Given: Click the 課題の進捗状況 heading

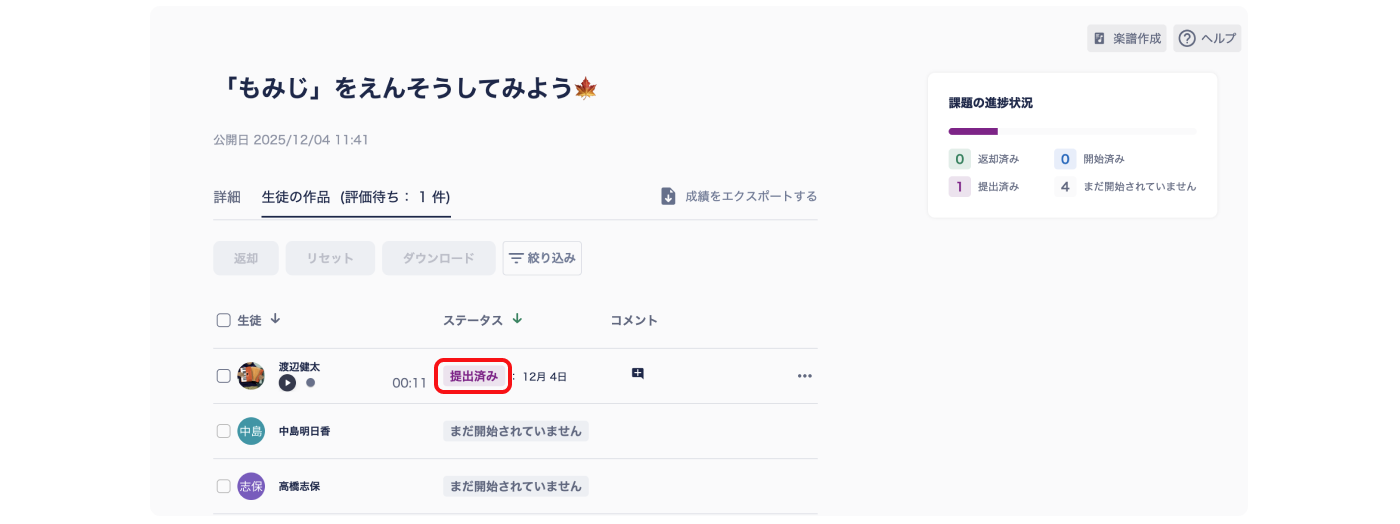Looking at the screenshot, I should point(991,103).
